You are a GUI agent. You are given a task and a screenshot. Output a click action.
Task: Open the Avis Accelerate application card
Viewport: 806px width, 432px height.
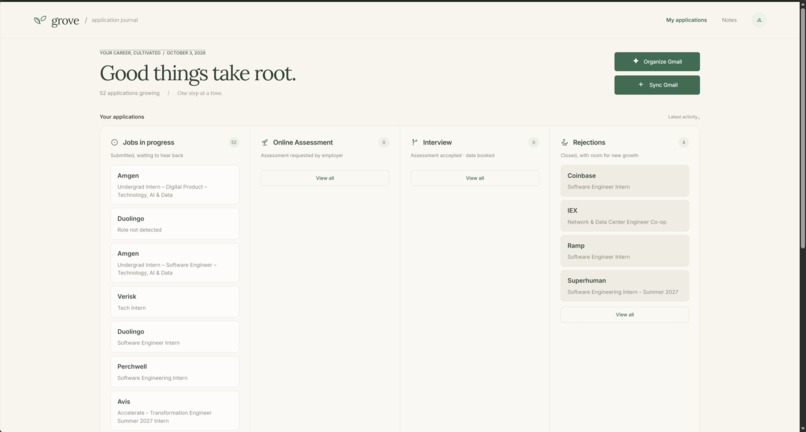point(175,411)
